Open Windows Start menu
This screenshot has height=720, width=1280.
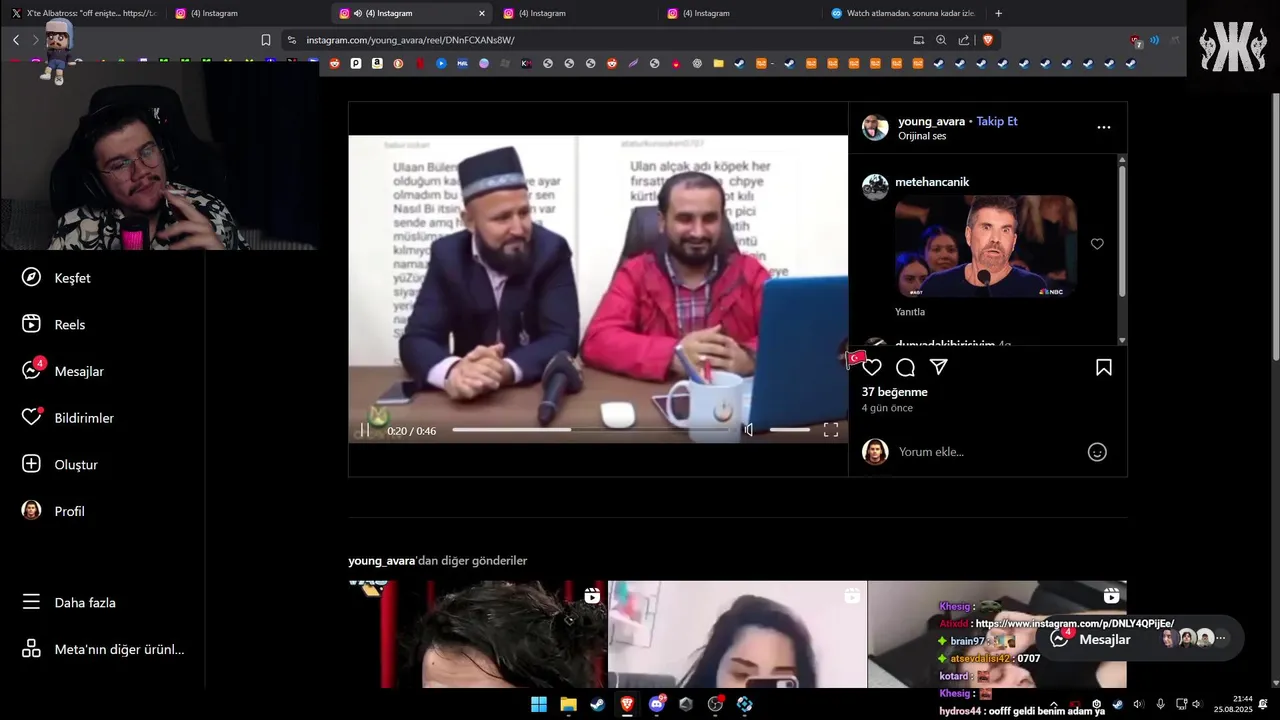(538, 704)
